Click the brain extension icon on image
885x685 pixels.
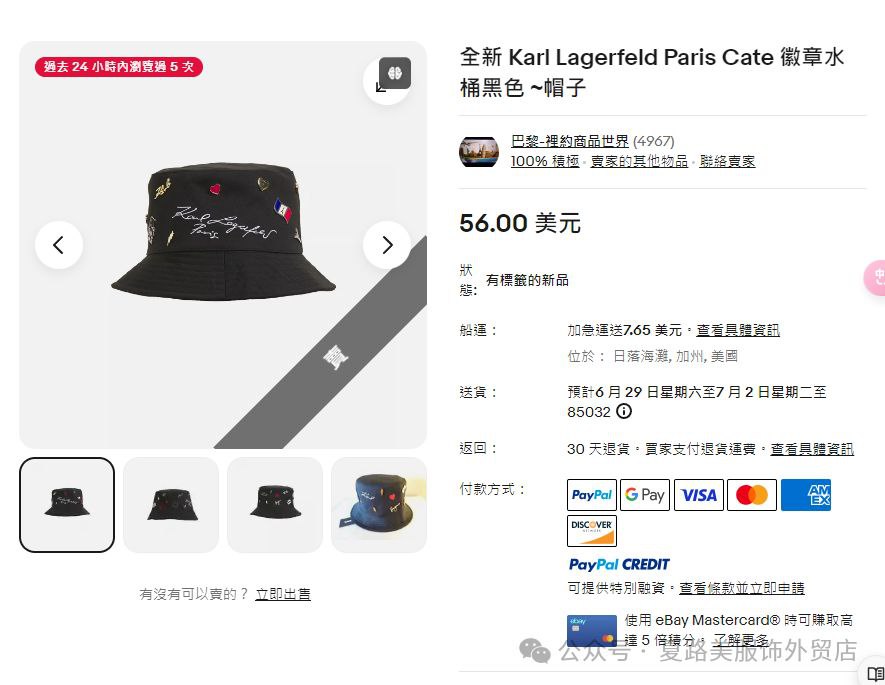395,73
